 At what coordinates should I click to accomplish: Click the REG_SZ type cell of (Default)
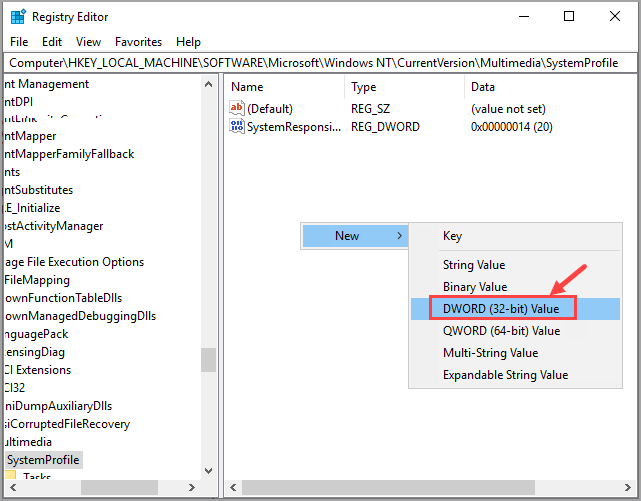tap(370, 109)
